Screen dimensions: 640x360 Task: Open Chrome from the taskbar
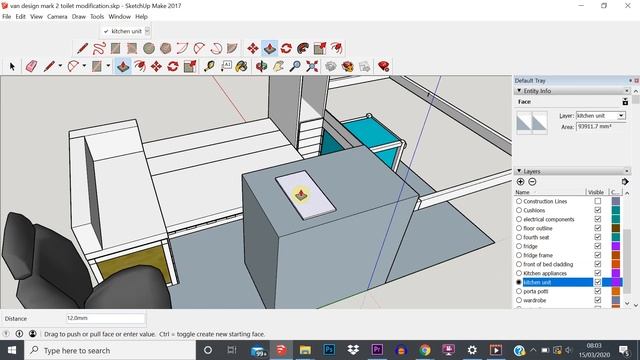point(425,350)
